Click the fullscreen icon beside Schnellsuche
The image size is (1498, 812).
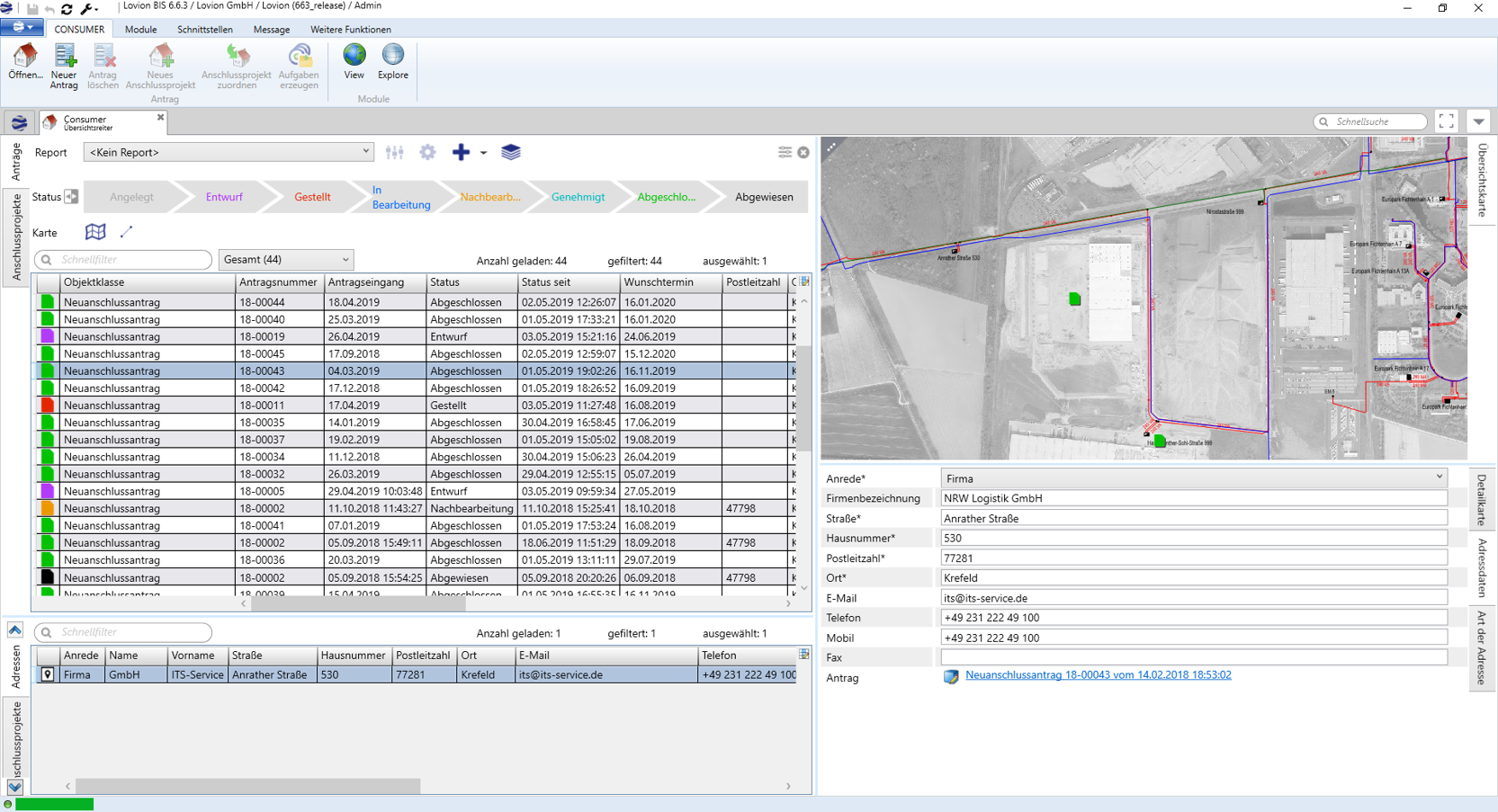[x=1446, y=121]
